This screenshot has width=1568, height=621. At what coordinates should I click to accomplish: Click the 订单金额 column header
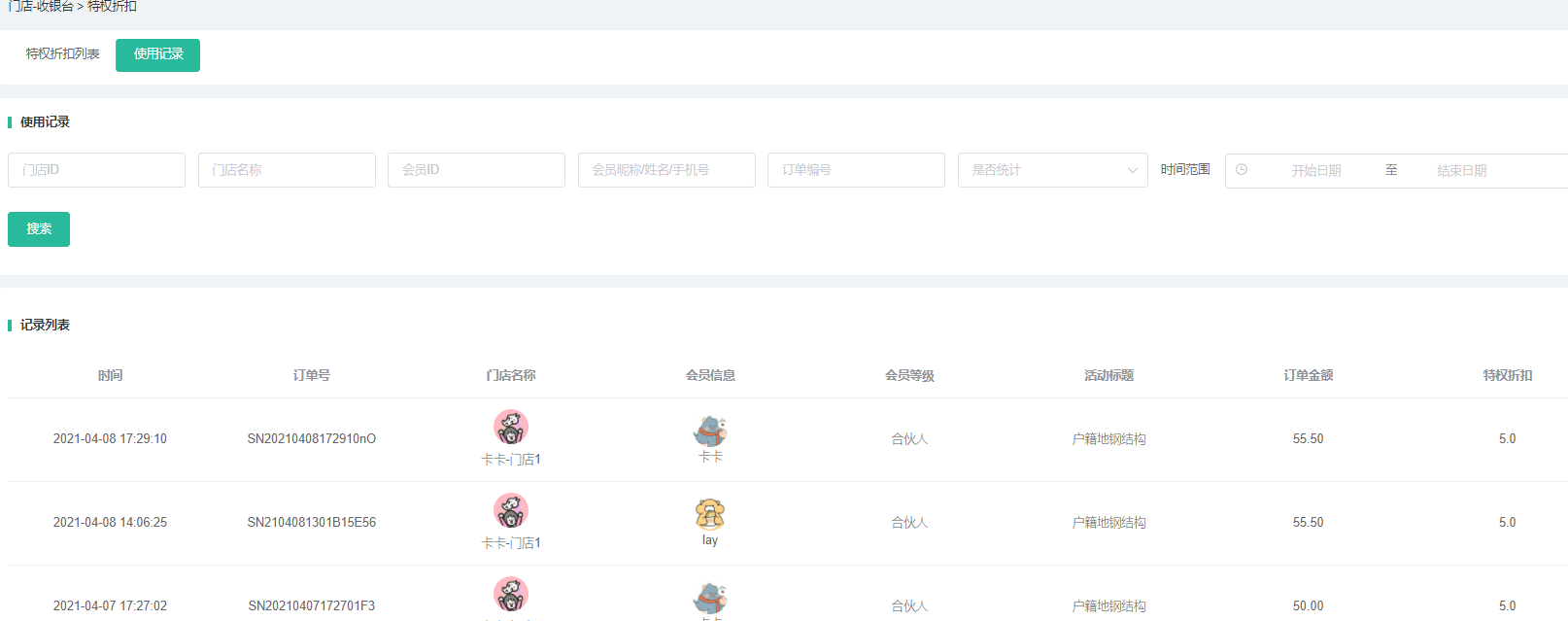[1308, 375]
